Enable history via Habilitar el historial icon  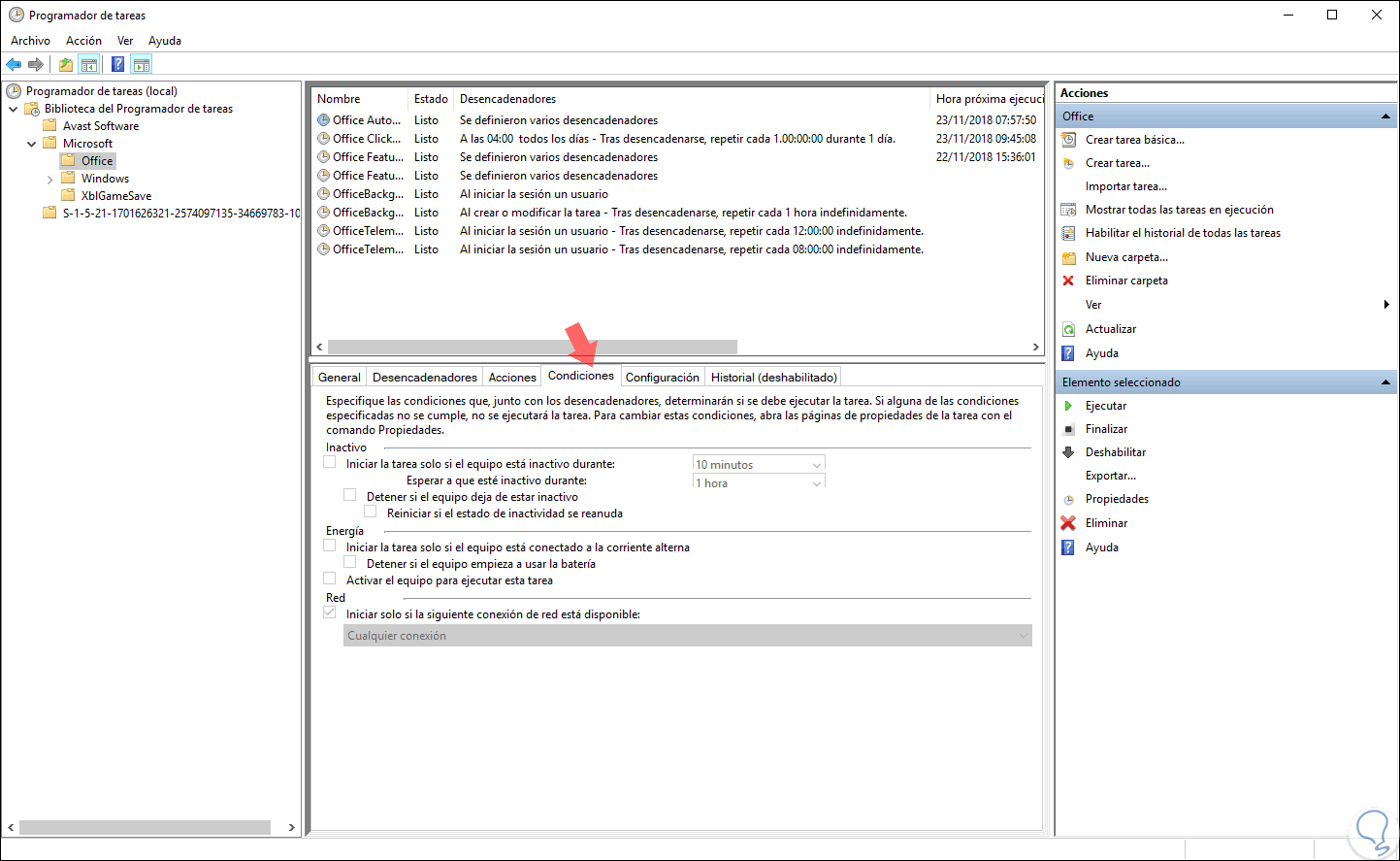(x=1067, y=232)
